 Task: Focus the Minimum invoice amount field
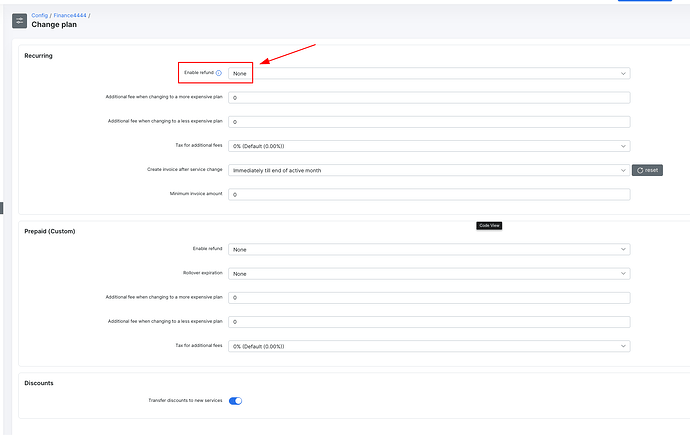(429, 194)
